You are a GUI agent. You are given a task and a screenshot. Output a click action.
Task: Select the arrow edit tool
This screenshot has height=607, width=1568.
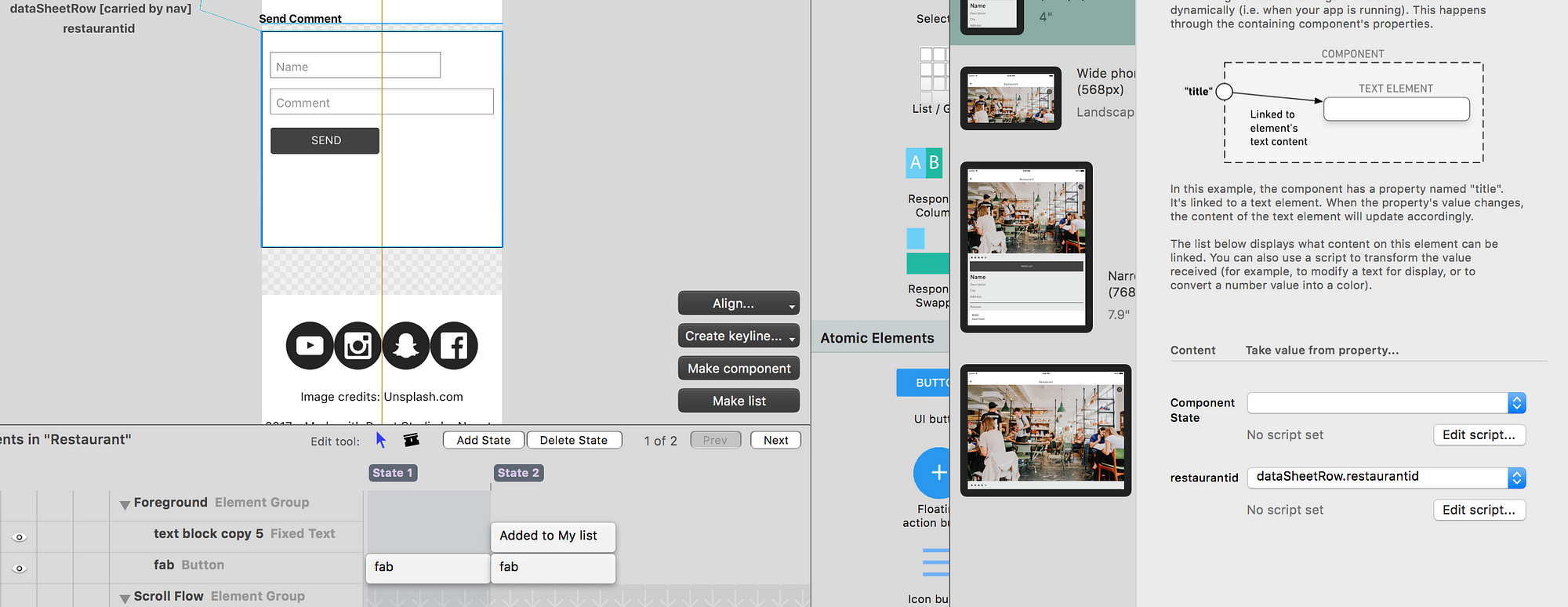pos(381,440)
